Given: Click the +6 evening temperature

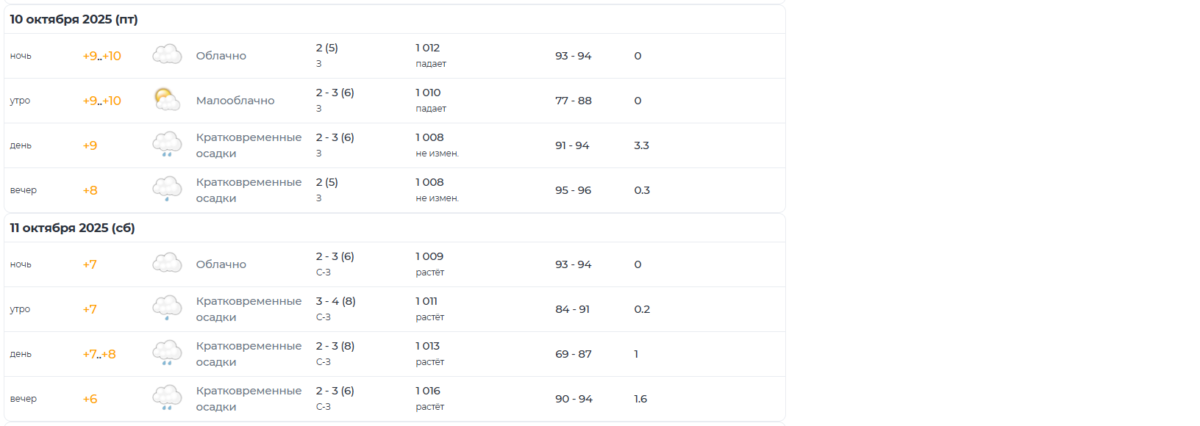Looking at the screenshot, I should click(90, 399).
